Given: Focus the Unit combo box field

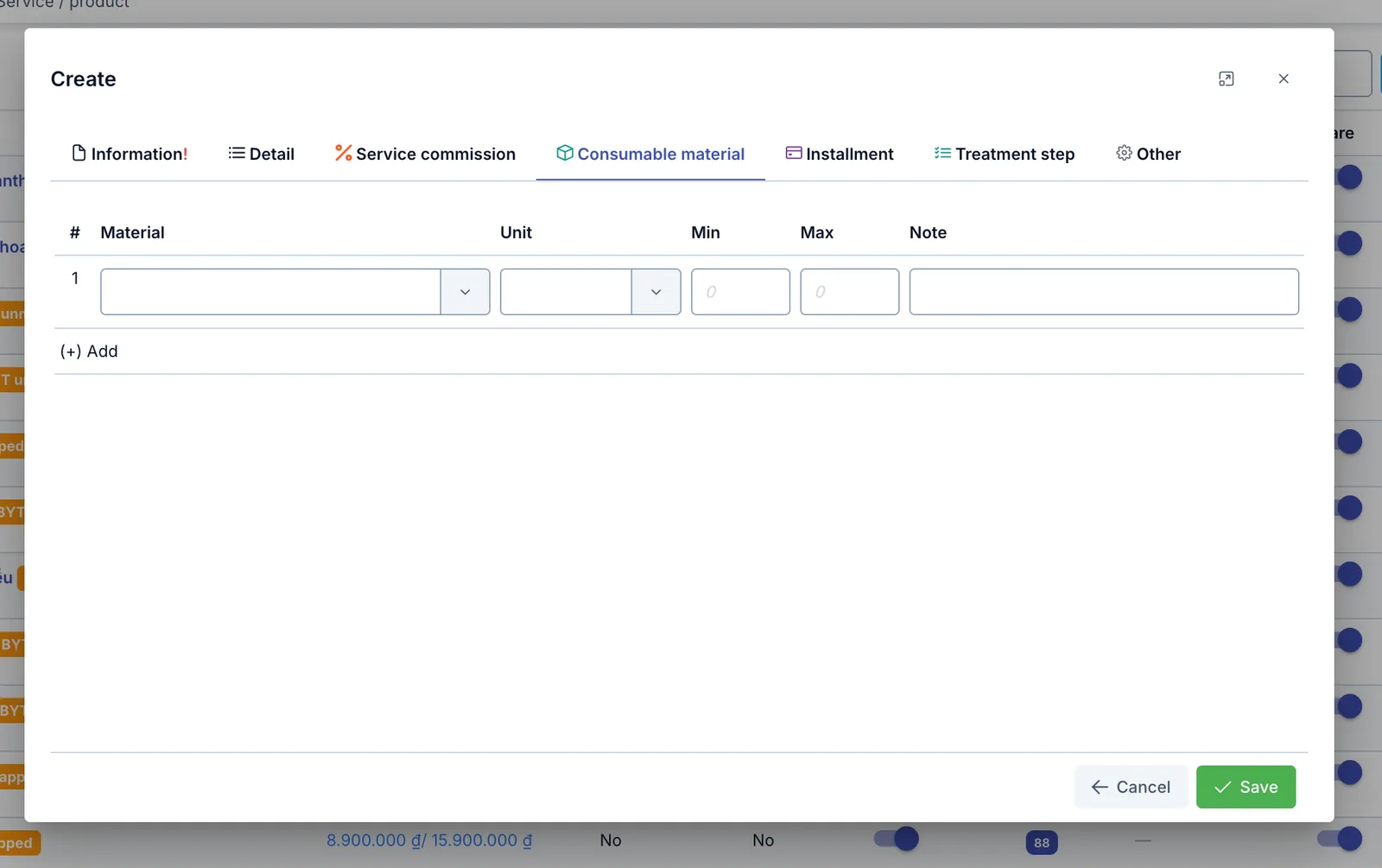Looking at the screenshot, I should (566, 292).
